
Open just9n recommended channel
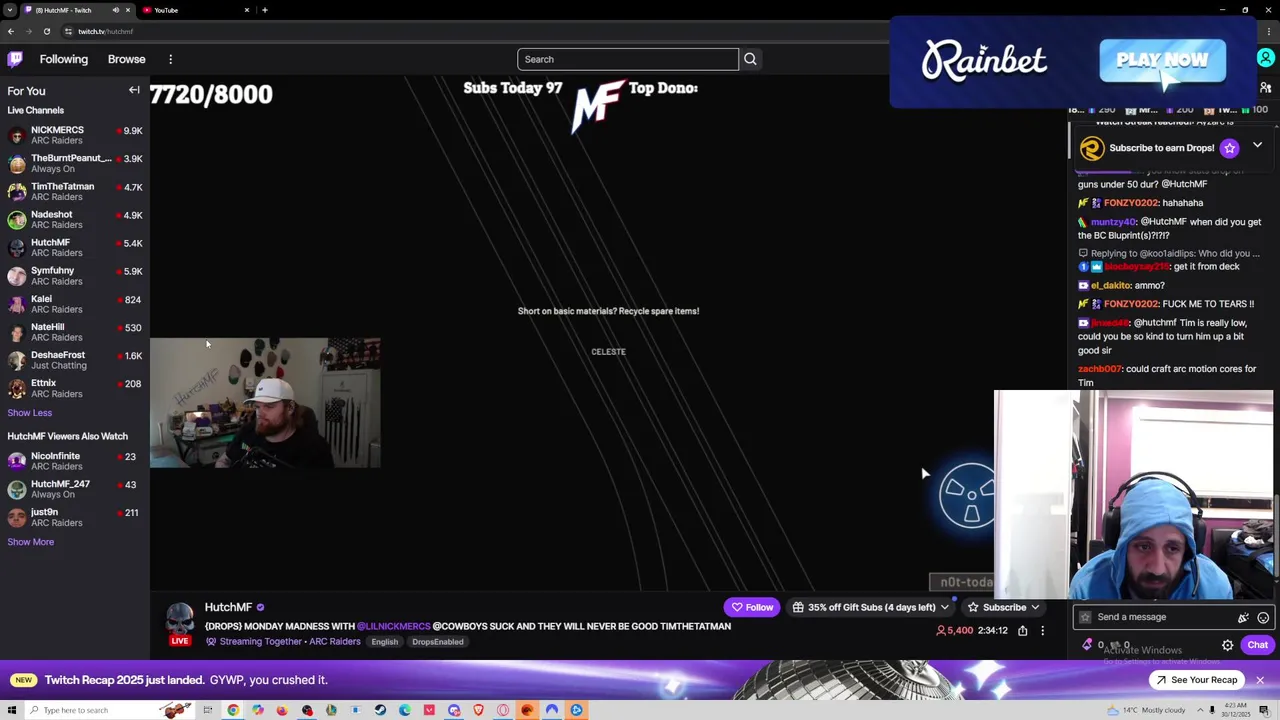point(75,517)
